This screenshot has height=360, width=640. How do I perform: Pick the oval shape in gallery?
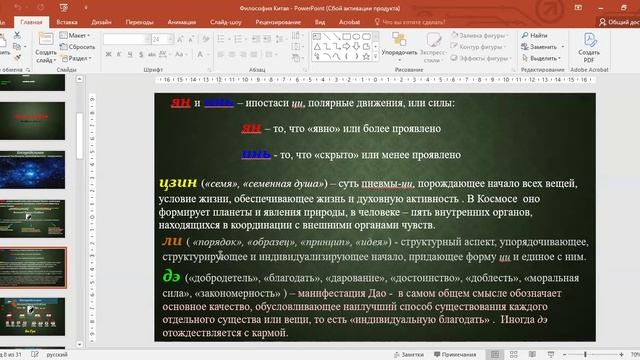356,37
